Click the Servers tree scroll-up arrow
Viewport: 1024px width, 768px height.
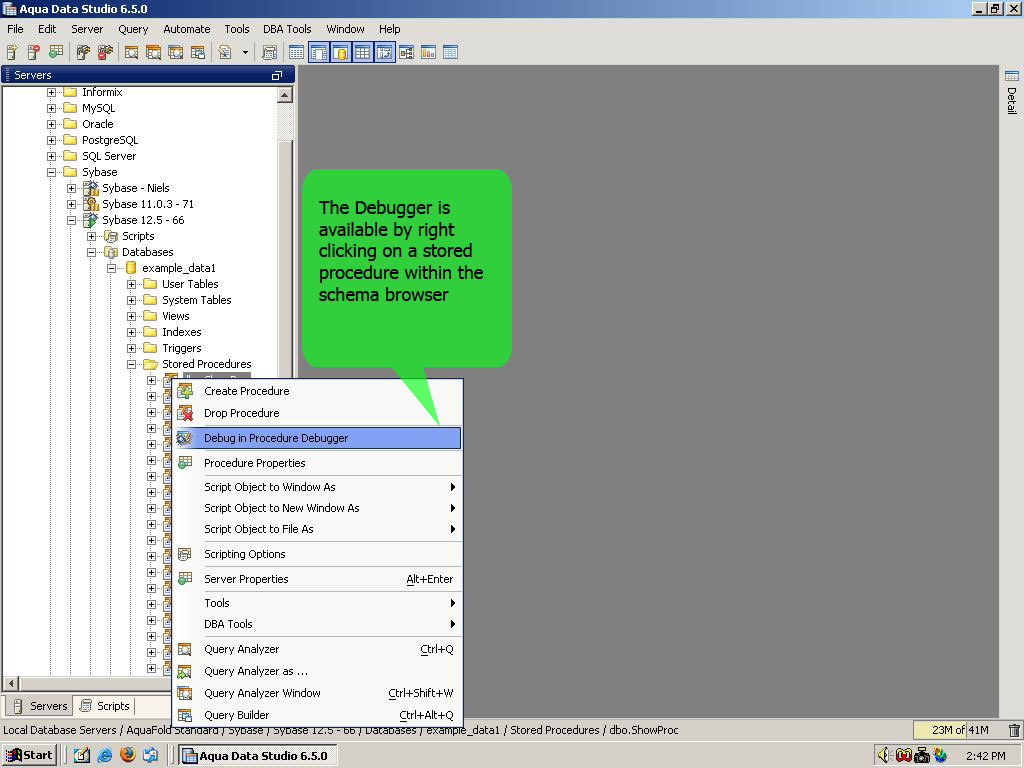pos(284,95)
